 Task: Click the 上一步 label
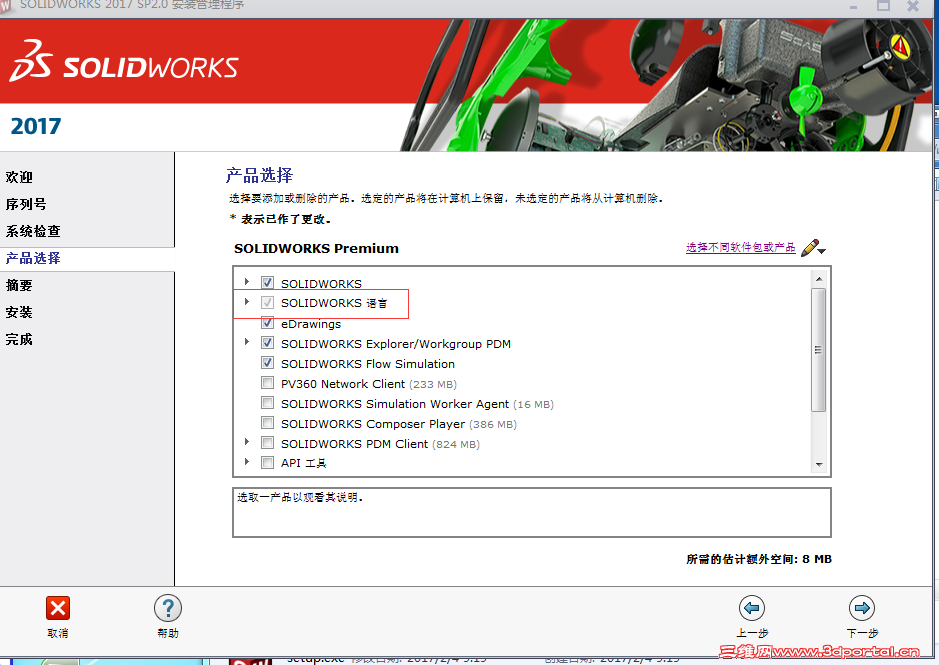[x=752, y=633]
